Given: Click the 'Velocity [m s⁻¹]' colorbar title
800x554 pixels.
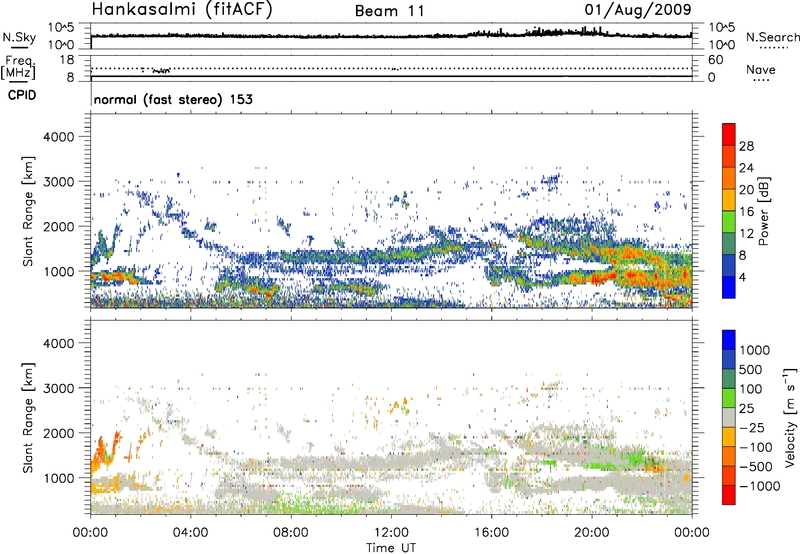Looking at the screenshot, I should pyautogui.click(x=790, y=417).
